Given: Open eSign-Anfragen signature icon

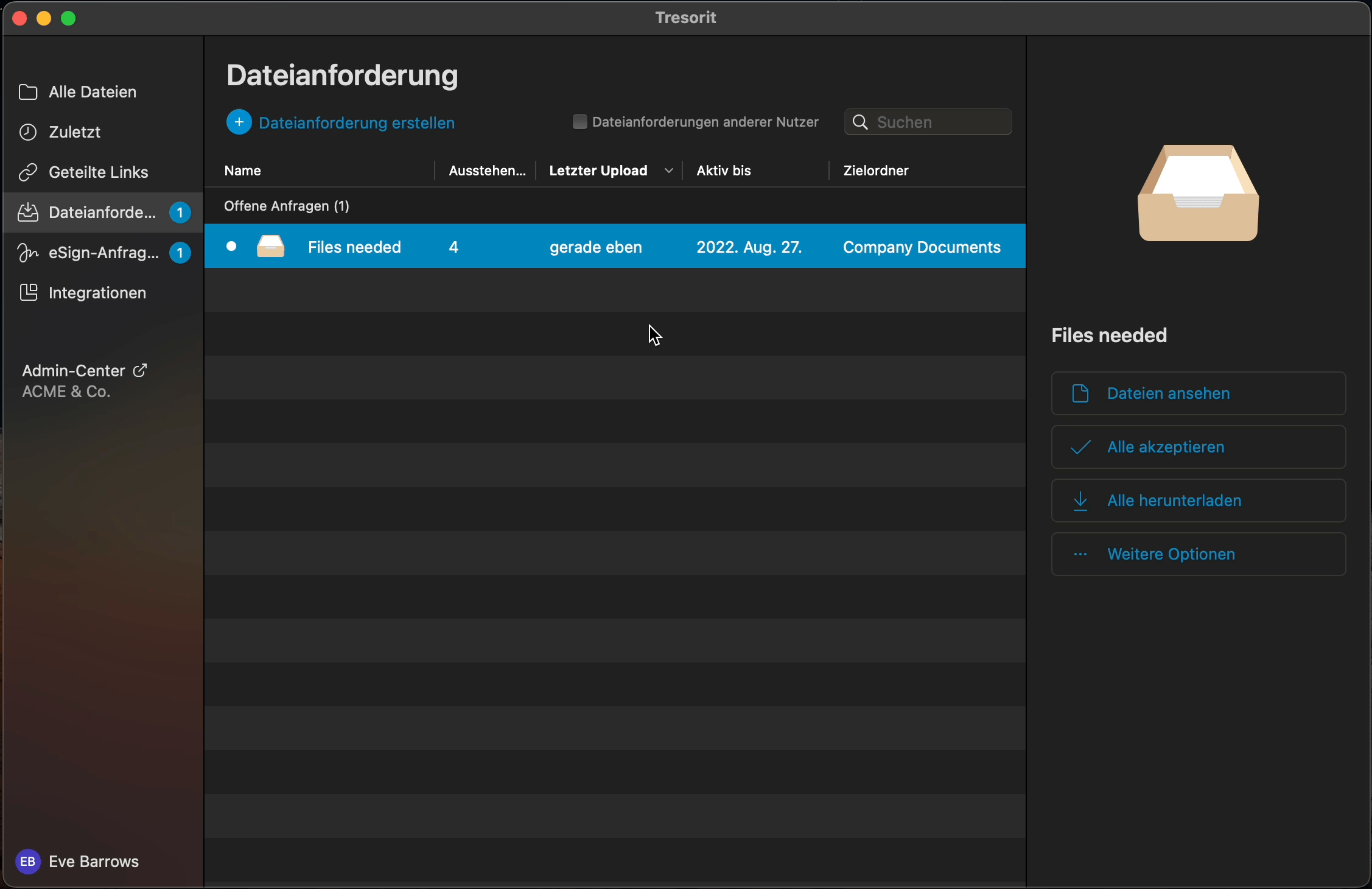Looking at the screenshot, I should pyautogui.click(x=28, y=253).
